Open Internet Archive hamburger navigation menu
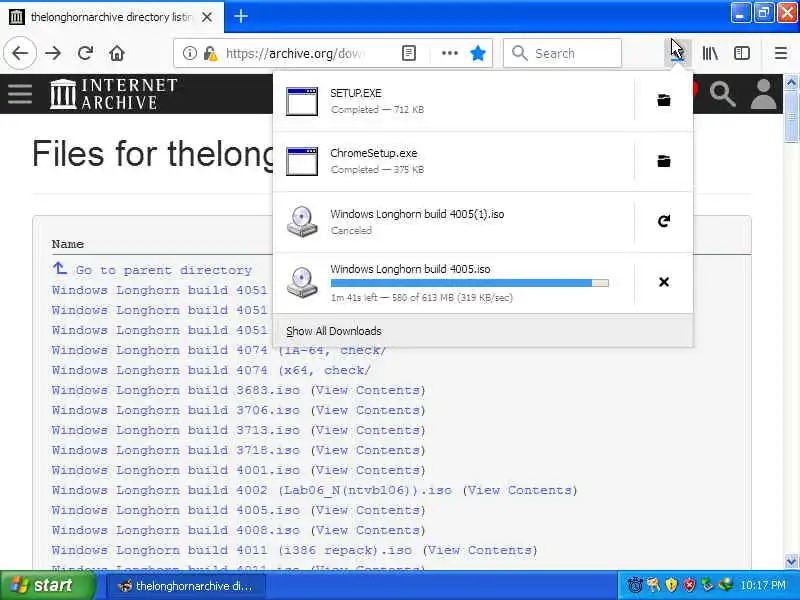The image size is (800, 600). (20, 94)
